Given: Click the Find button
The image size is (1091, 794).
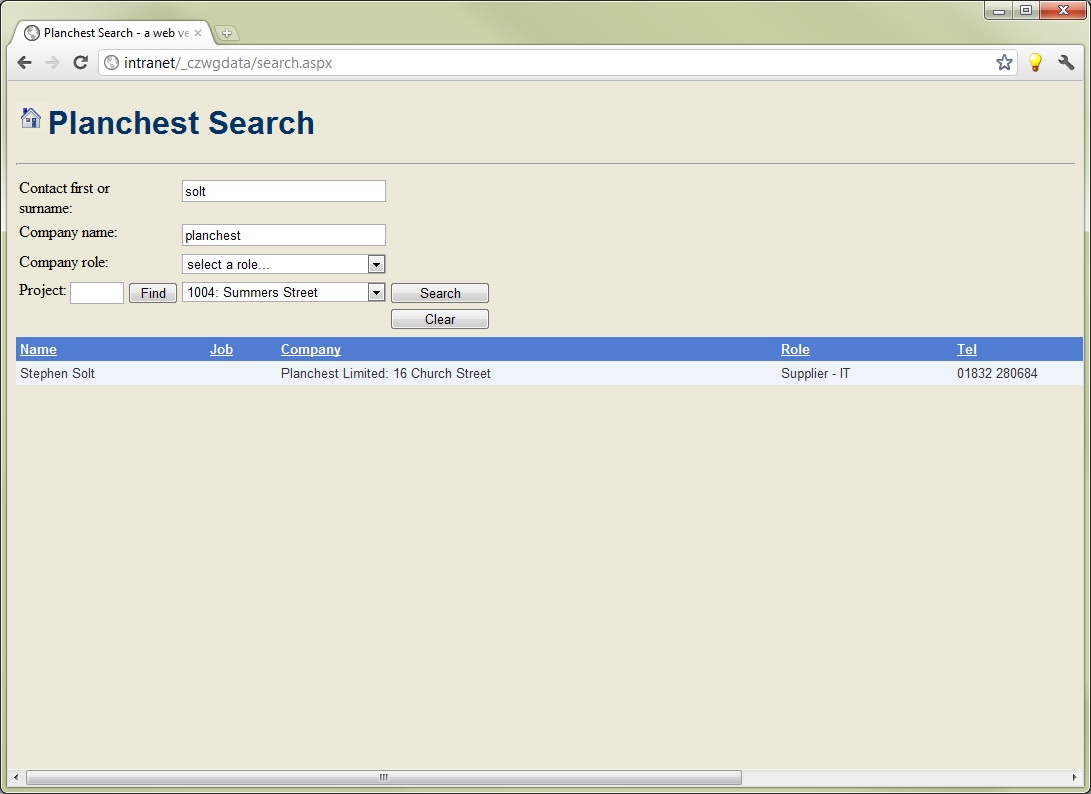Looking at the screenshot, I should click(153, 293).
